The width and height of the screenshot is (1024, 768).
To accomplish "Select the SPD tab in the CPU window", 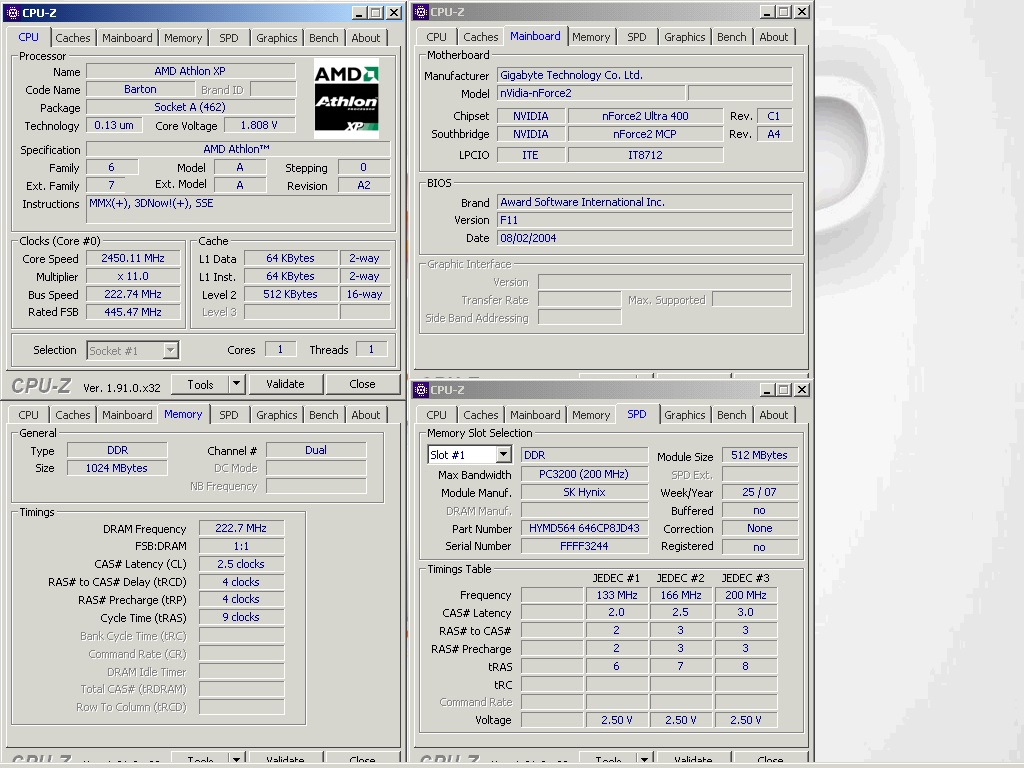I will tap(229, 38).
